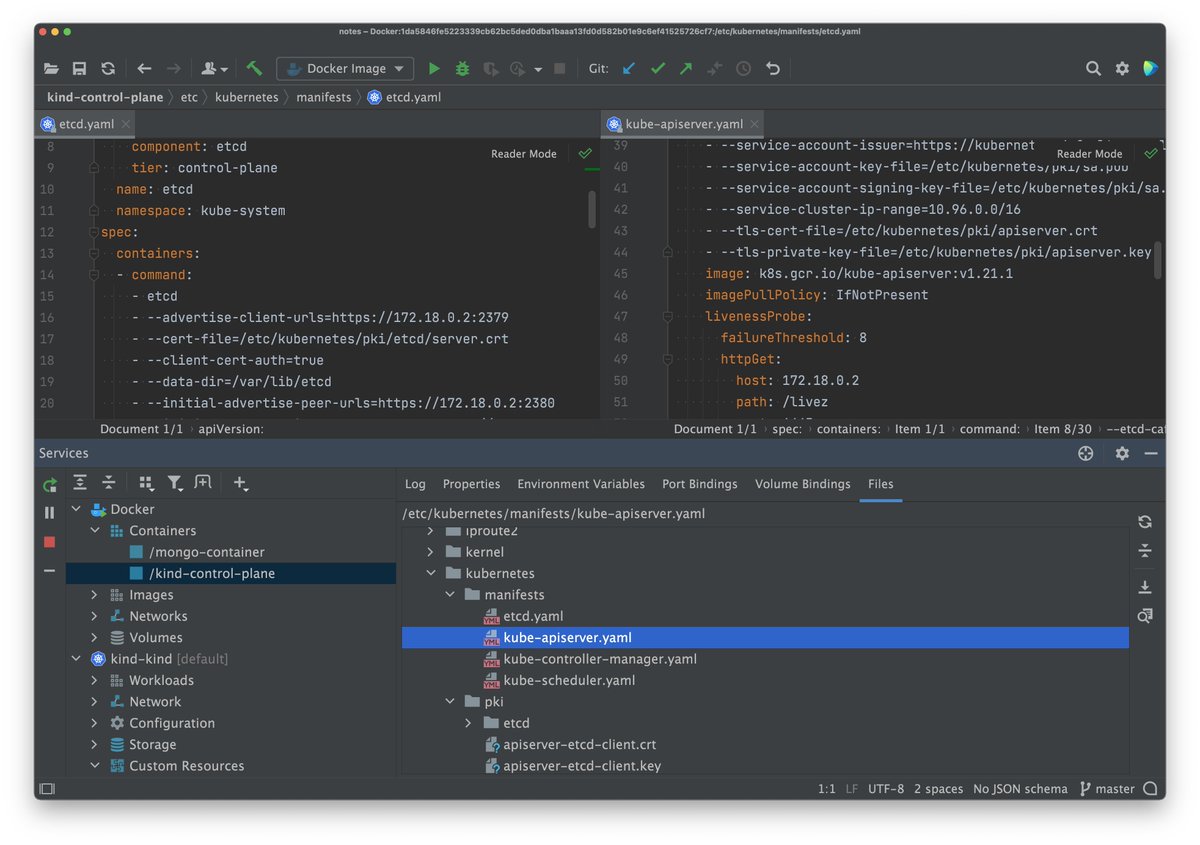Click the Download file icon in Files panel
The width and height of the screenshot is (1200, 845).
[x=1144, y=588]
